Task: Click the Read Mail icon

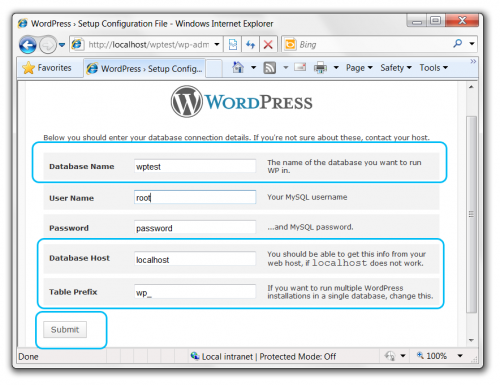Action: click(x=300, y=68)
